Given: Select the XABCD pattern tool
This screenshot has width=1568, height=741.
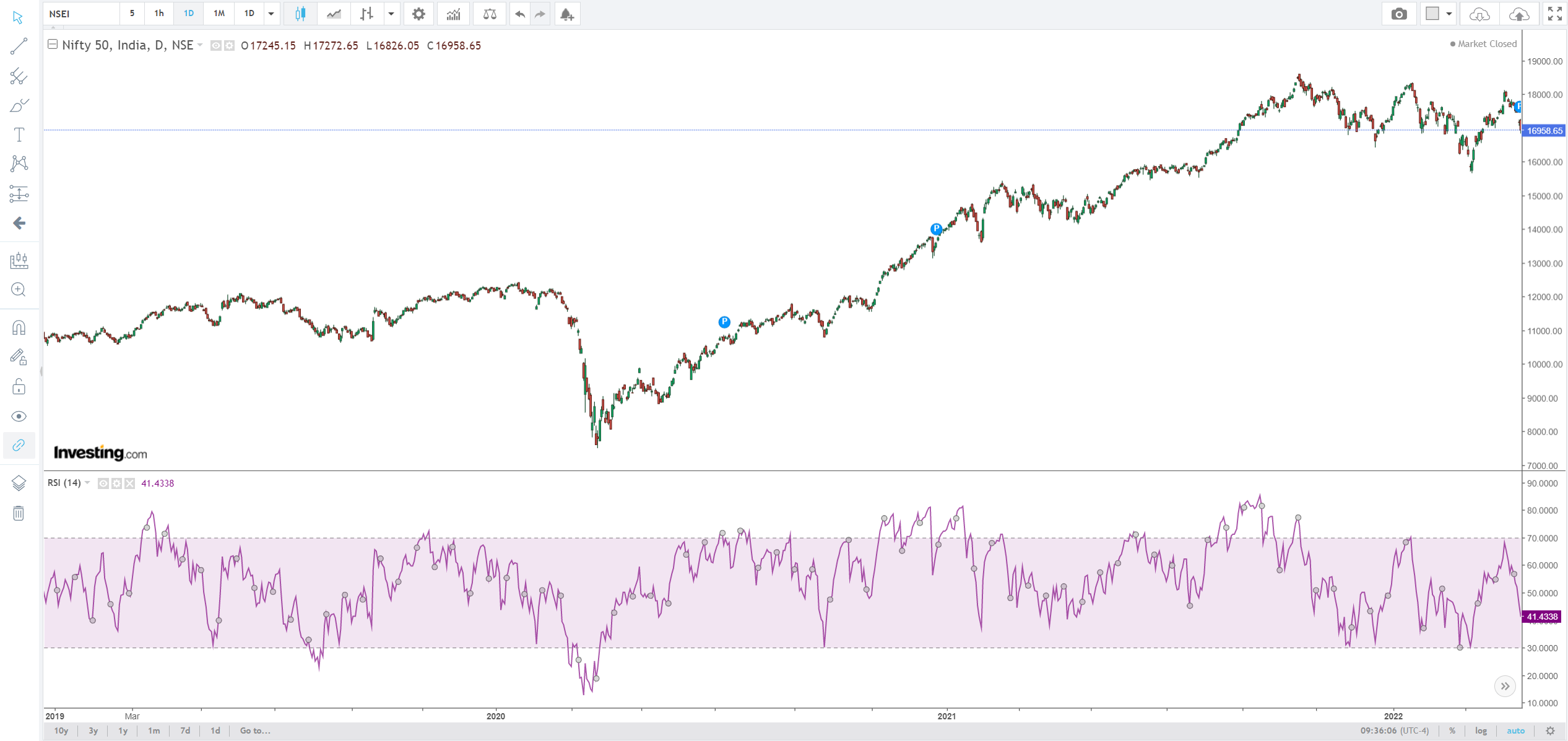Looking at the screenshot, I should click(19, 163).
